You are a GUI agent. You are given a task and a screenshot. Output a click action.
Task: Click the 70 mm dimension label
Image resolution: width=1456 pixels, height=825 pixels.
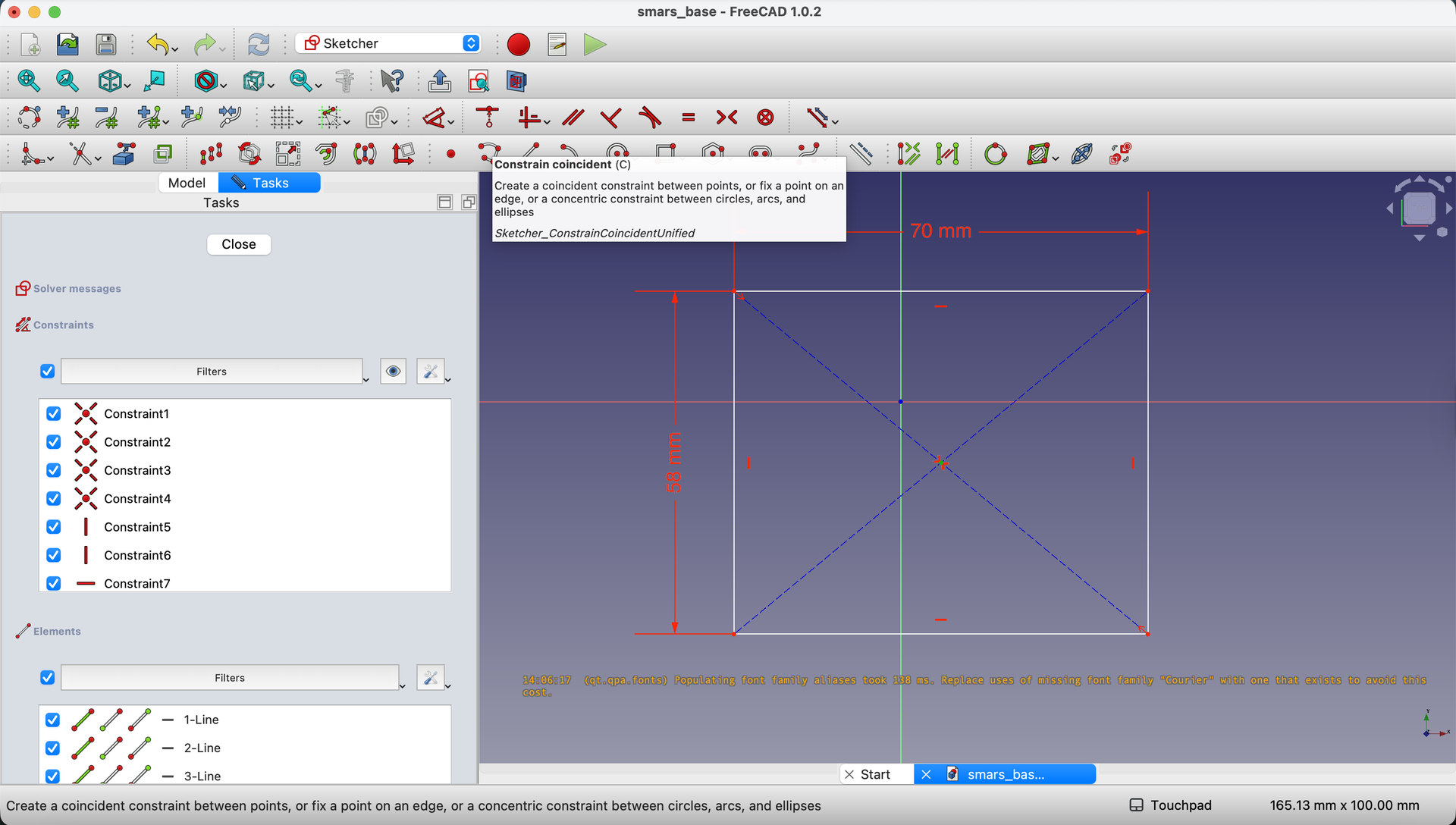coord(940,231)
